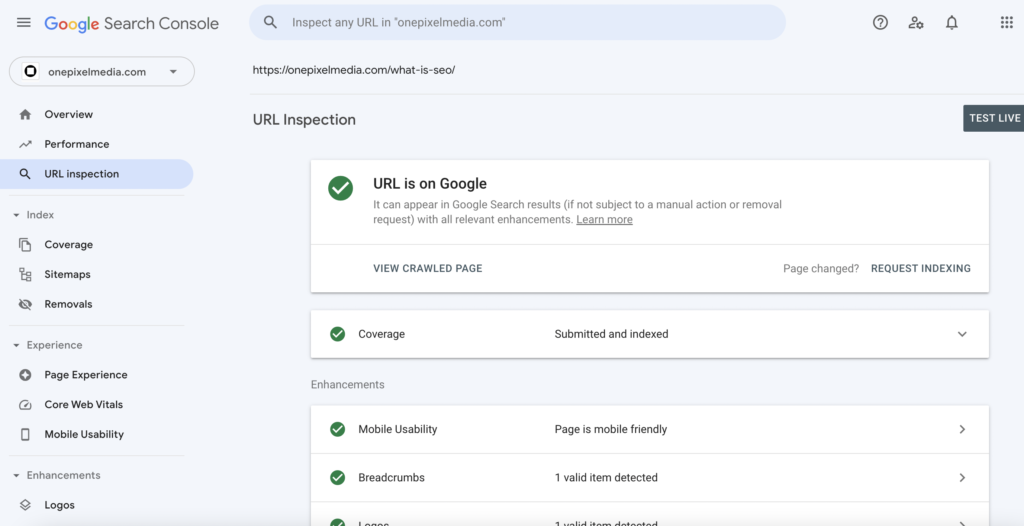Click the Inspect any URL search field
This screenshot has height=526, width=1024.
517,22
